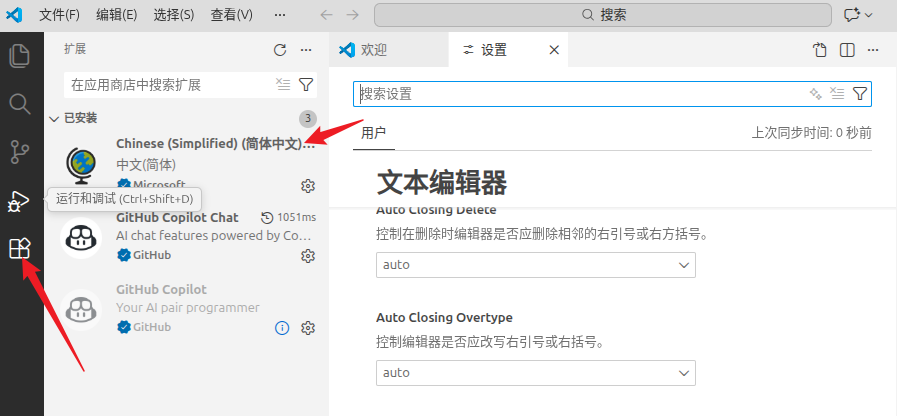The image size is (897, 416).
Task: Click the GitHub Copilot extension logo
Action: (x=81, y=310)
